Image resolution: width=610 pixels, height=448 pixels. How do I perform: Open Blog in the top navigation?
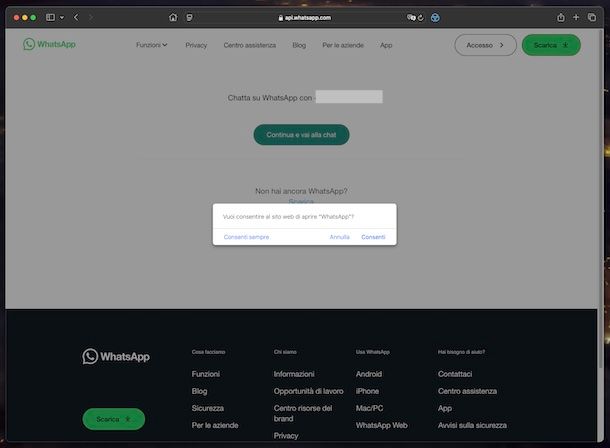click(299, 45)
